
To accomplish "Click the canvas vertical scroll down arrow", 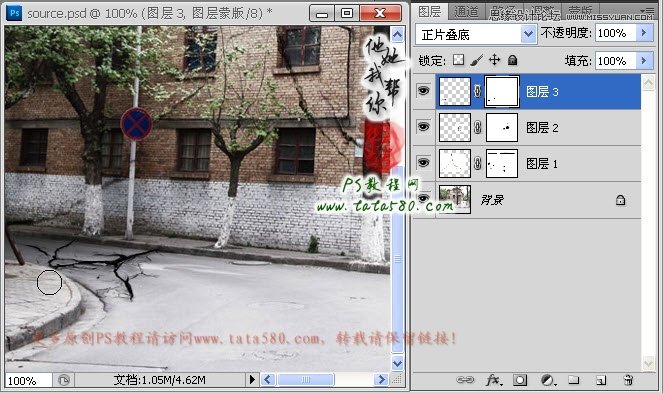I will tap(397, 363).
